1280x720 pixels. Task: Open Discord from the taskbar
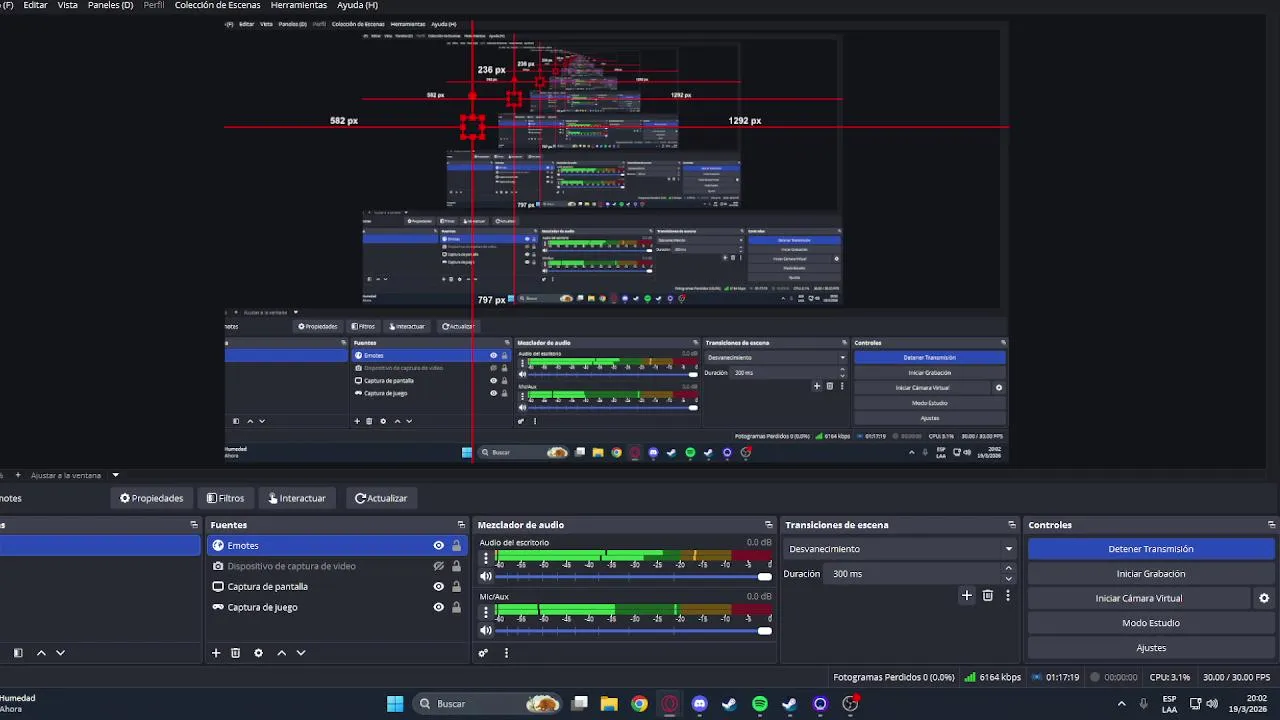(x=699, y=704)
